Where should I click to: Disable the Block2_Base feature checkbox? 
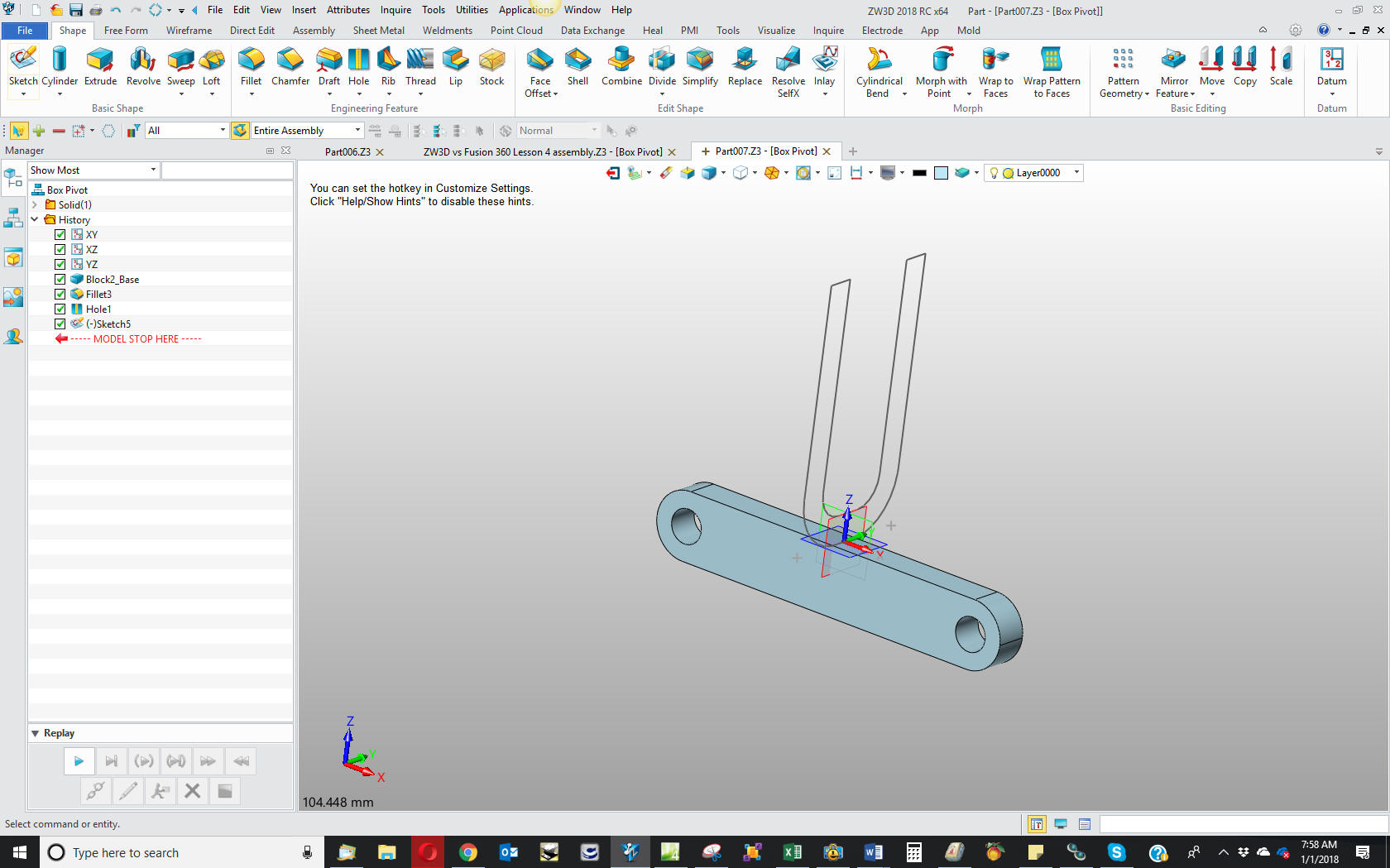(60, 279)
